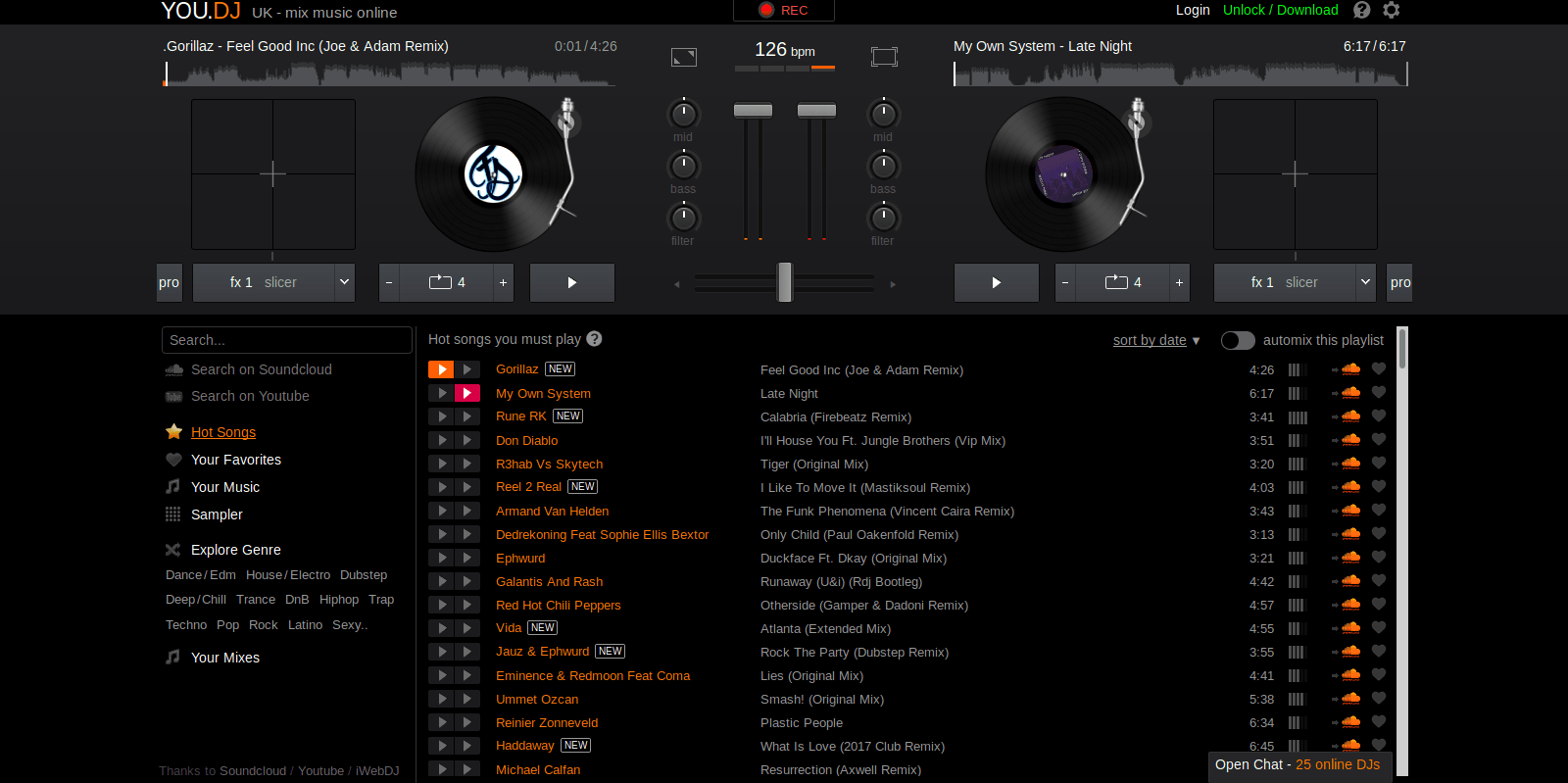Click the Gorillaz waveform on left deck
The image size is (1568, 783).
point(390,73)
